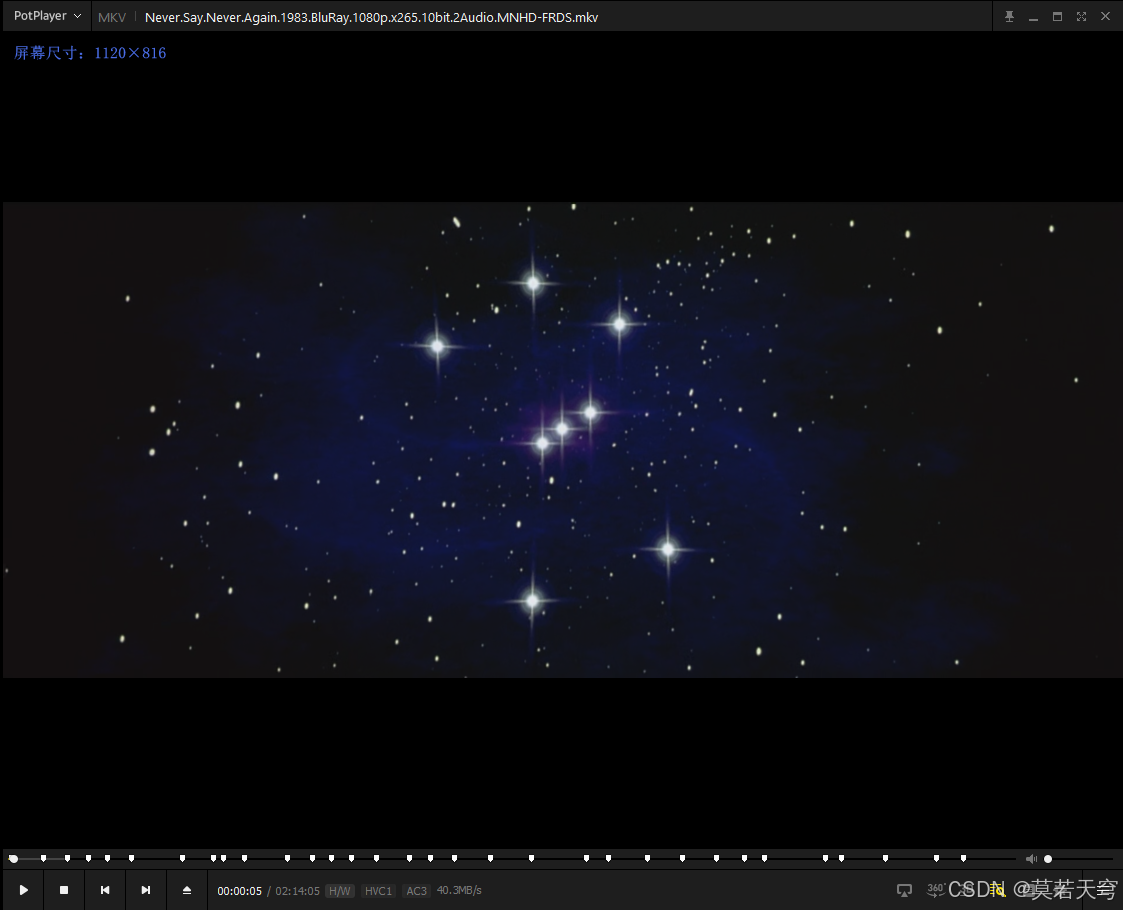Screen dimensions: 1123x910
Task: Click the starfield video frame
Action: point(562,440)
